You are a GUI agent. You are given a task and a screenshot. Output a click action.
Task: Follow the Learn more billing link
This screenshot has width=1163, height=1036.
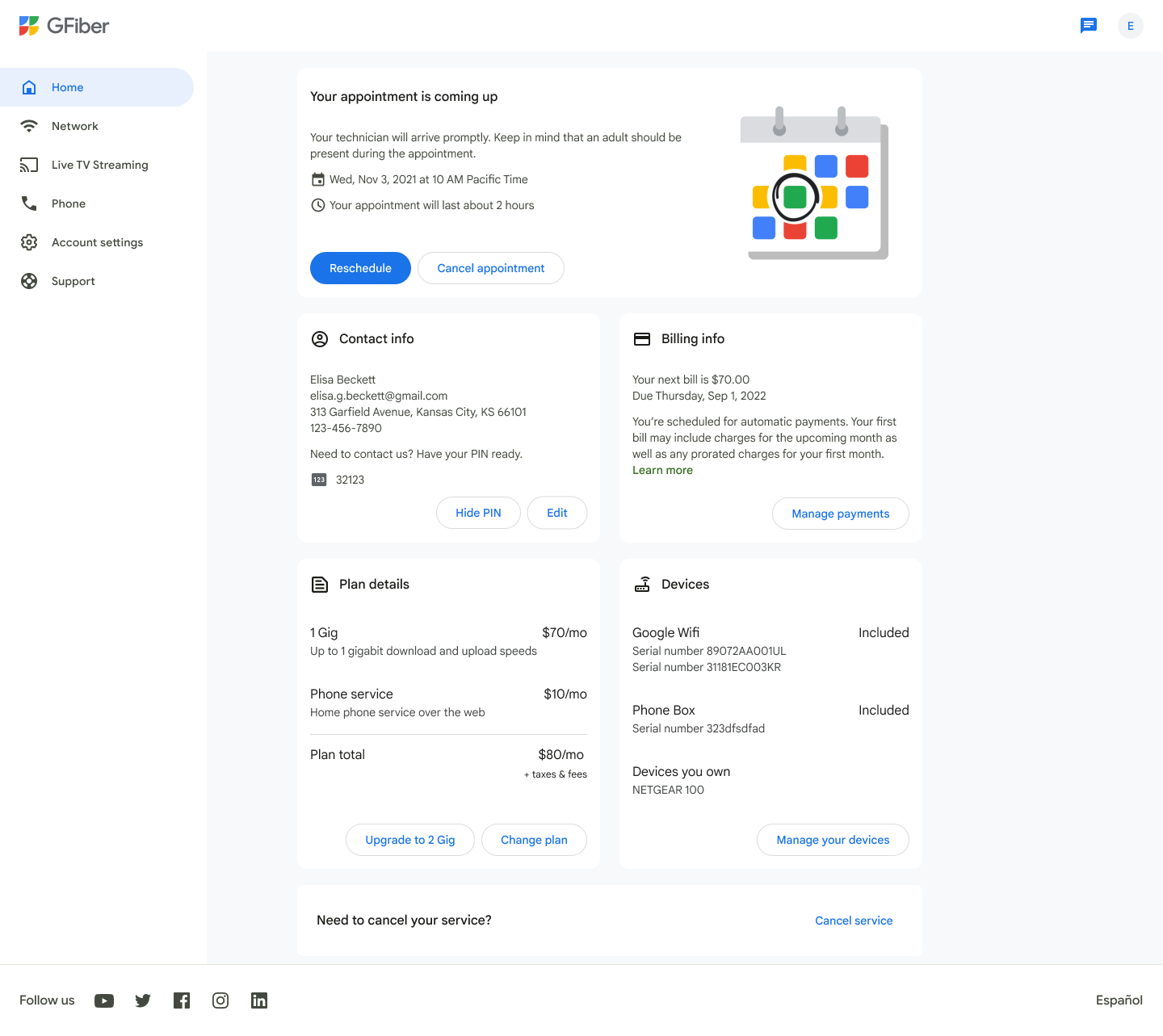(662, 470)
